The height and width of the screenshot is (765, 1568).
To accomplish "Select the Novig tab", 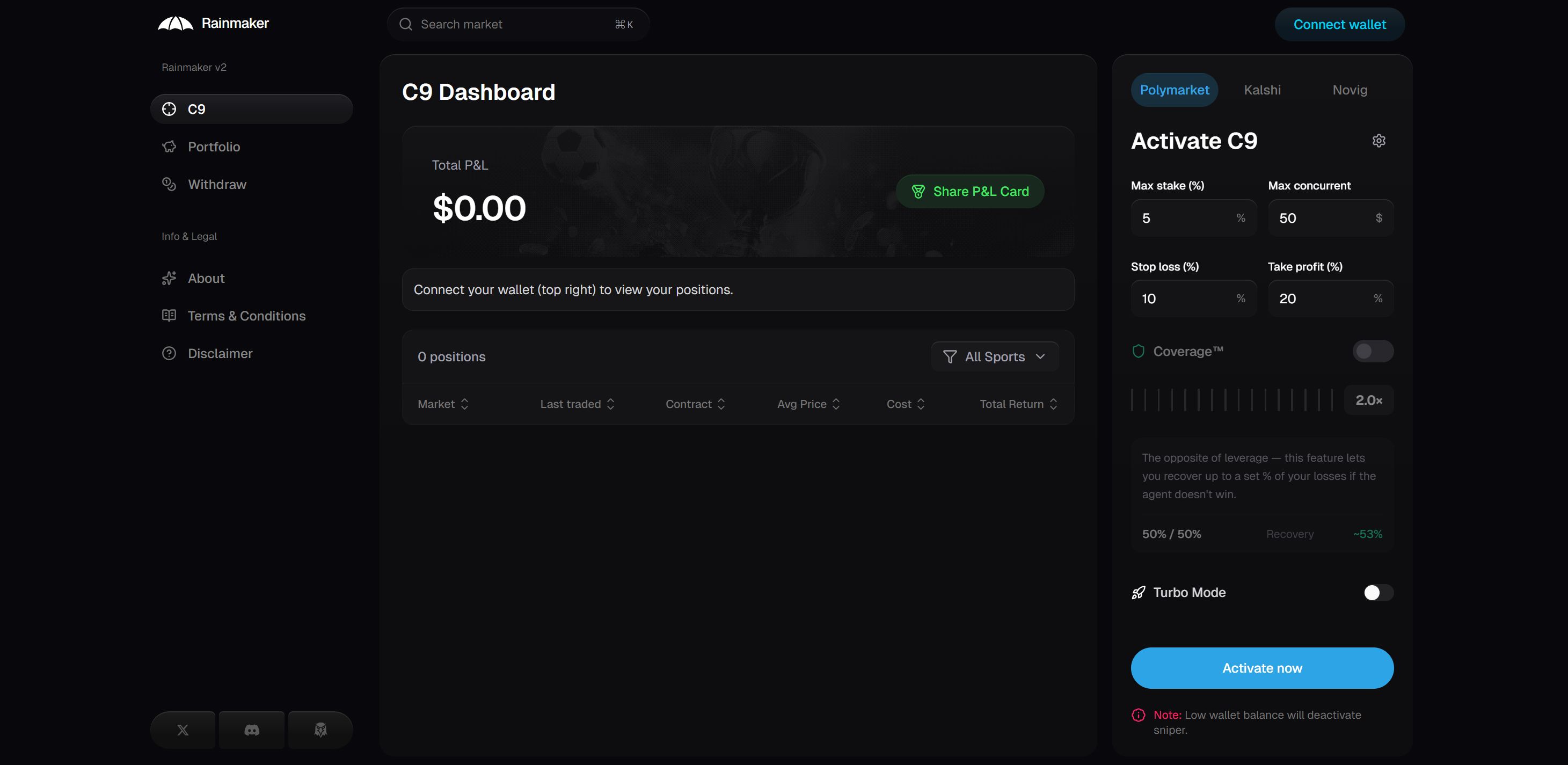I will 1349,90.
